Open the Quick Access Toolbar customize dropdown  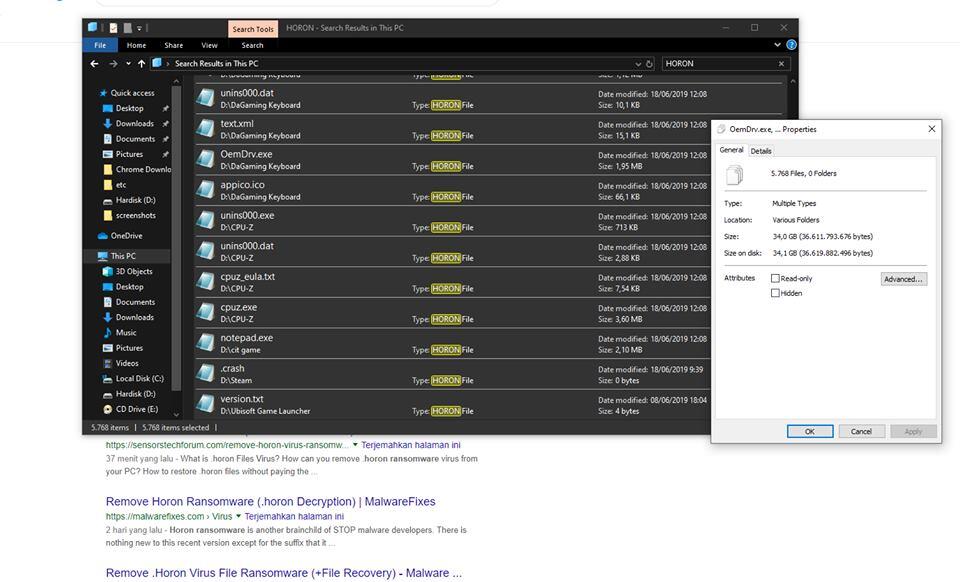point(139,28)
